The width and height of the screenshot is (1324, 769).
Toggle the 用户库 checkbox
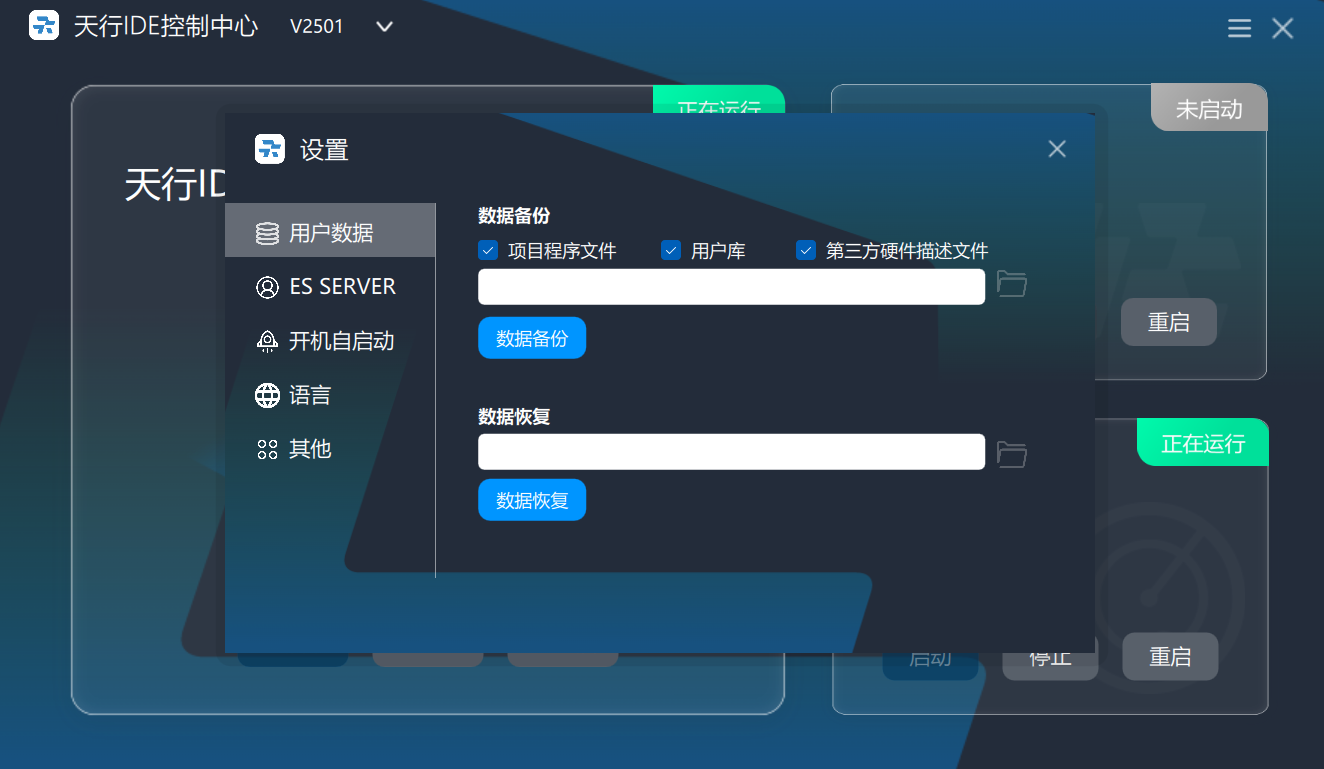pos(671,250)
